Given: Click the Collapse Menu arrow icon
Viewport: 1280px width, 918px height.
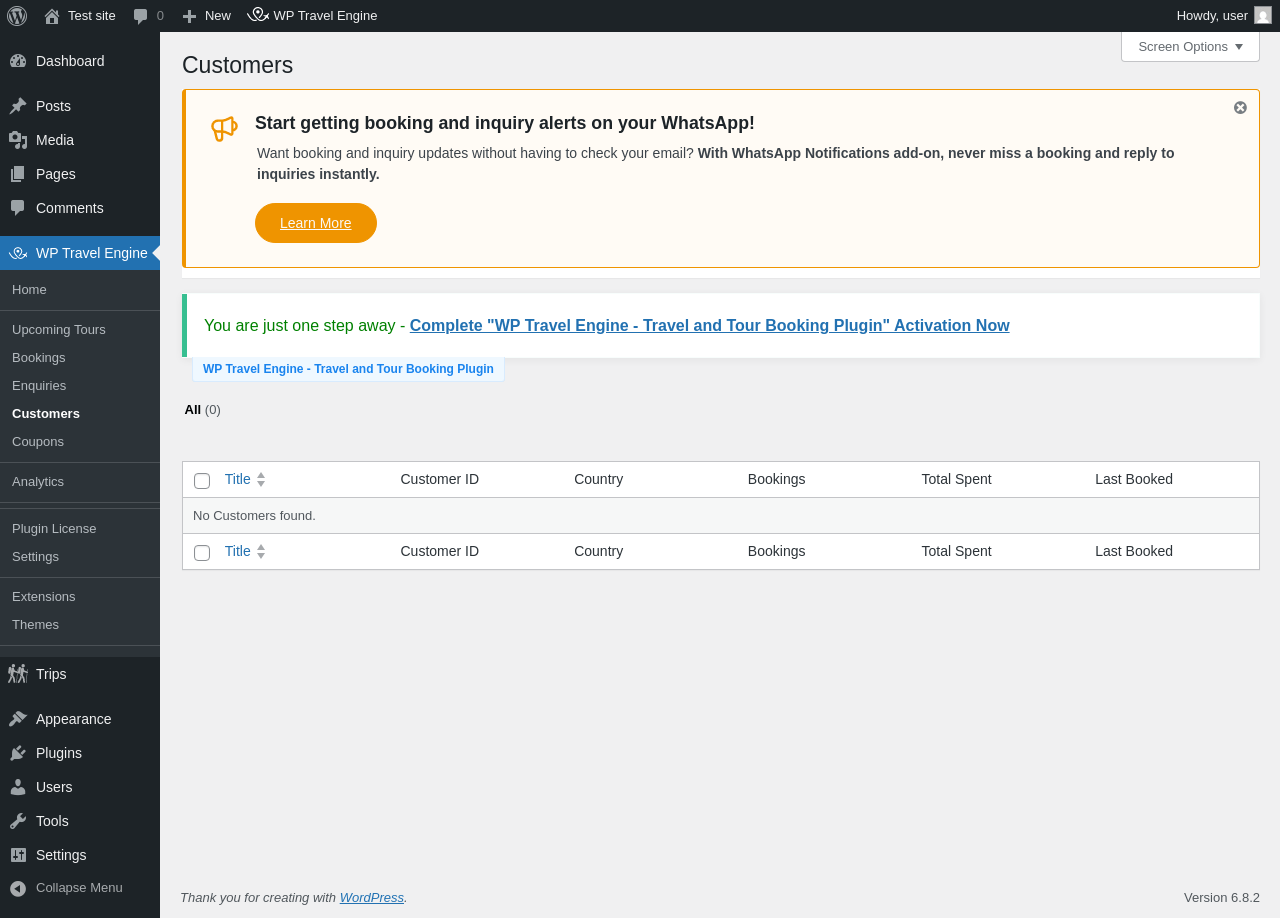Looking at the screenshot, I should click(18, 888).
